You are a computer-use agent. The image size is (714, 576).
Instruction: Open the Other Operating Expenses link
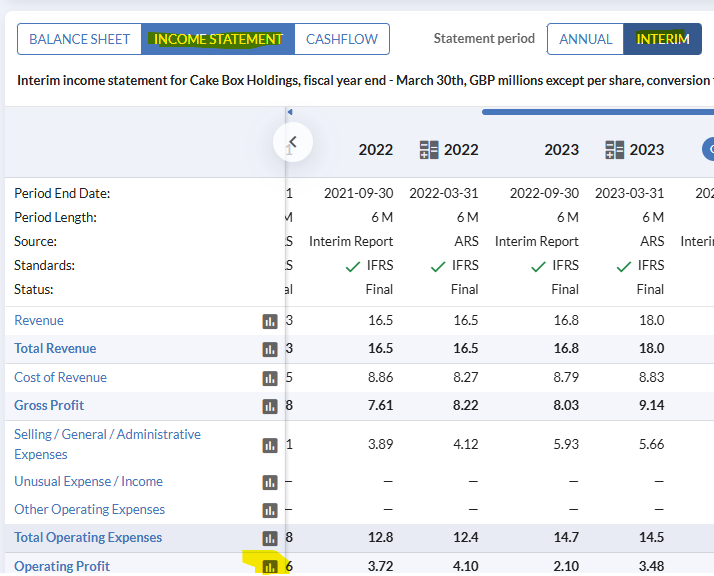(89, 510)
